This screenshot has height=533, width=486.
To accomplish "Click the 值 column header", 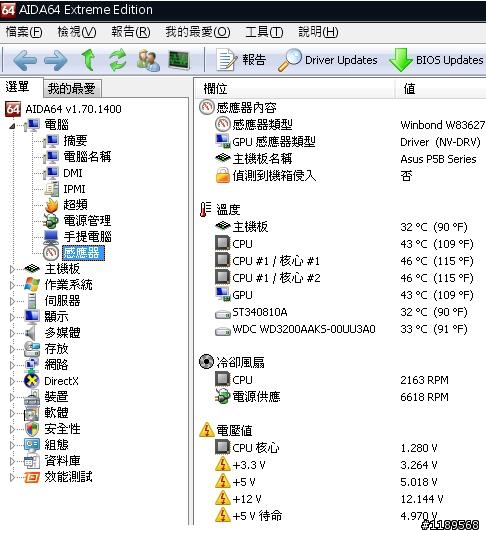I will (x=441, y=89).
